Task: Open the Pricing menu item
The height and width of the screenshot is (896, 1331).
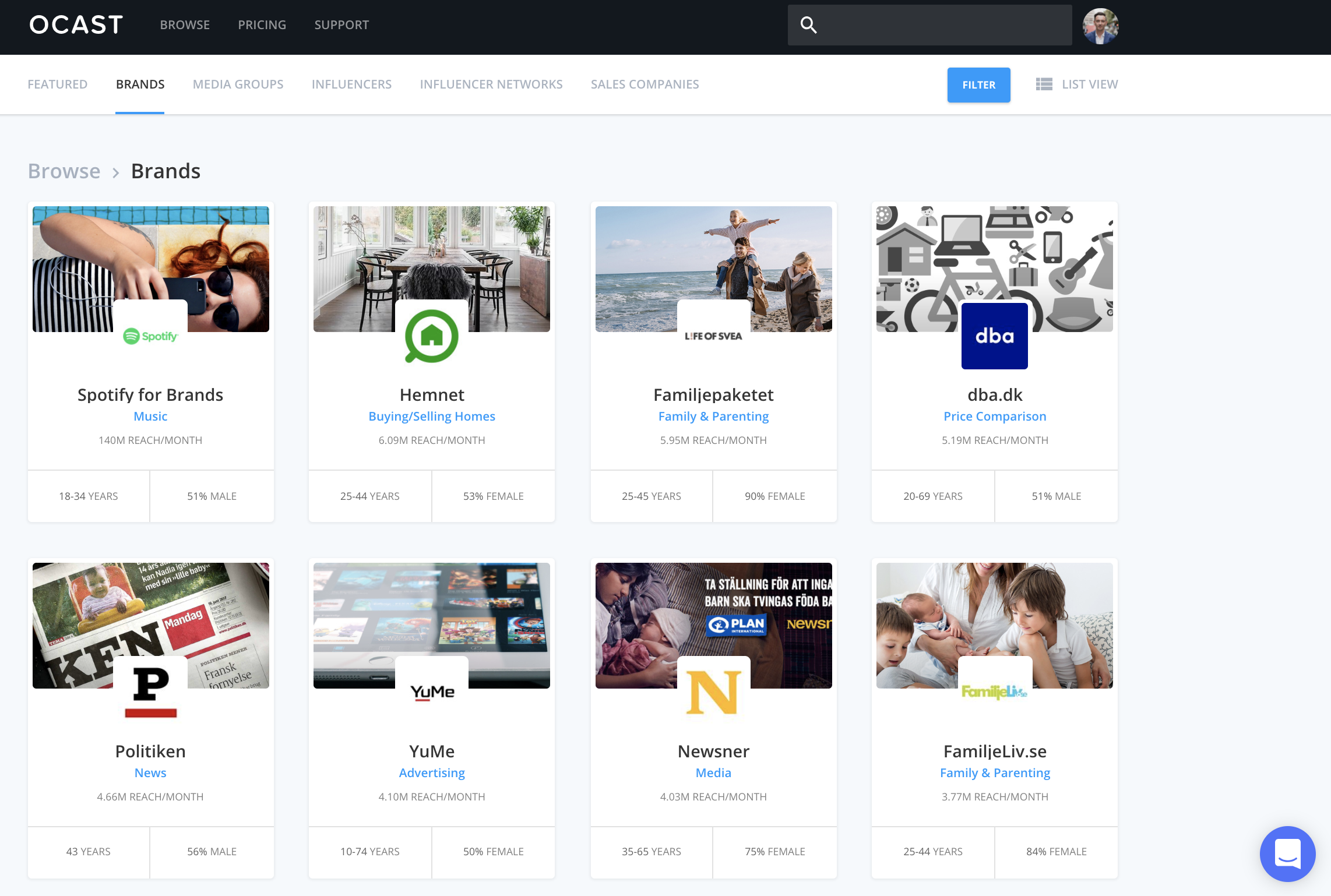Action: click(x=262, y=25)
